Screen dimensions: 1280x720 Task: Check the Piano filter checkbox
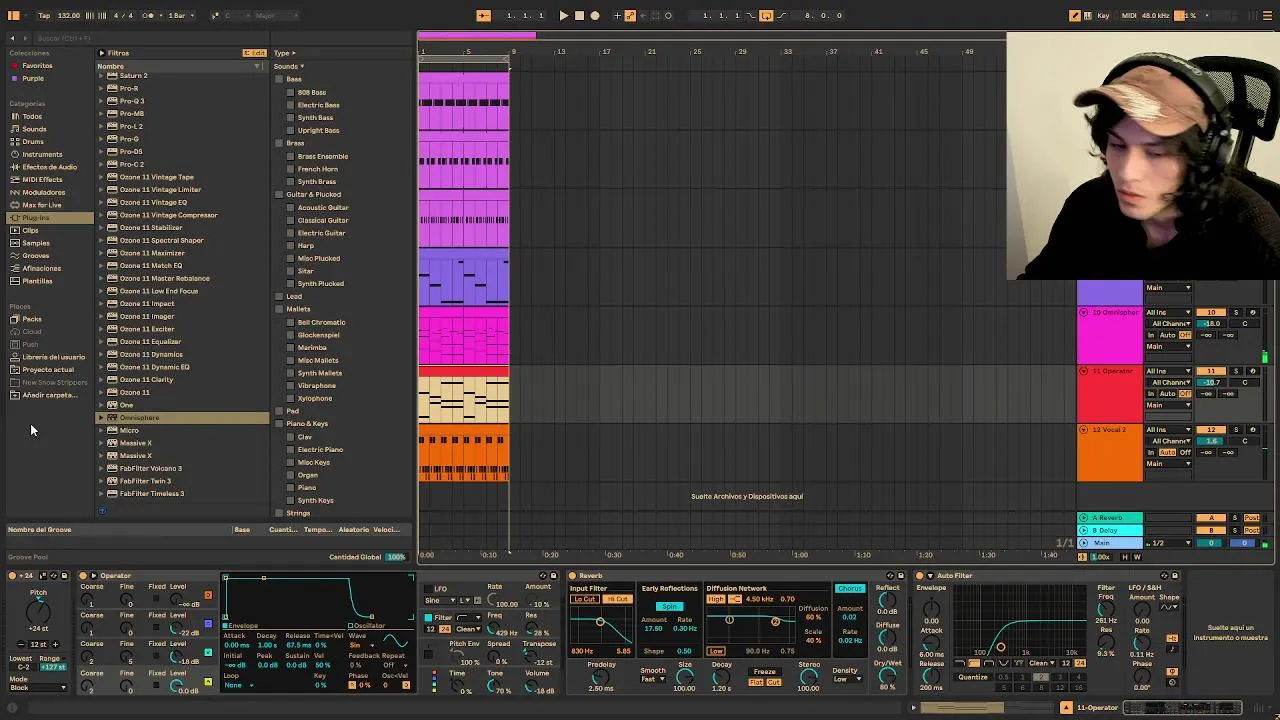pos(291,488)
